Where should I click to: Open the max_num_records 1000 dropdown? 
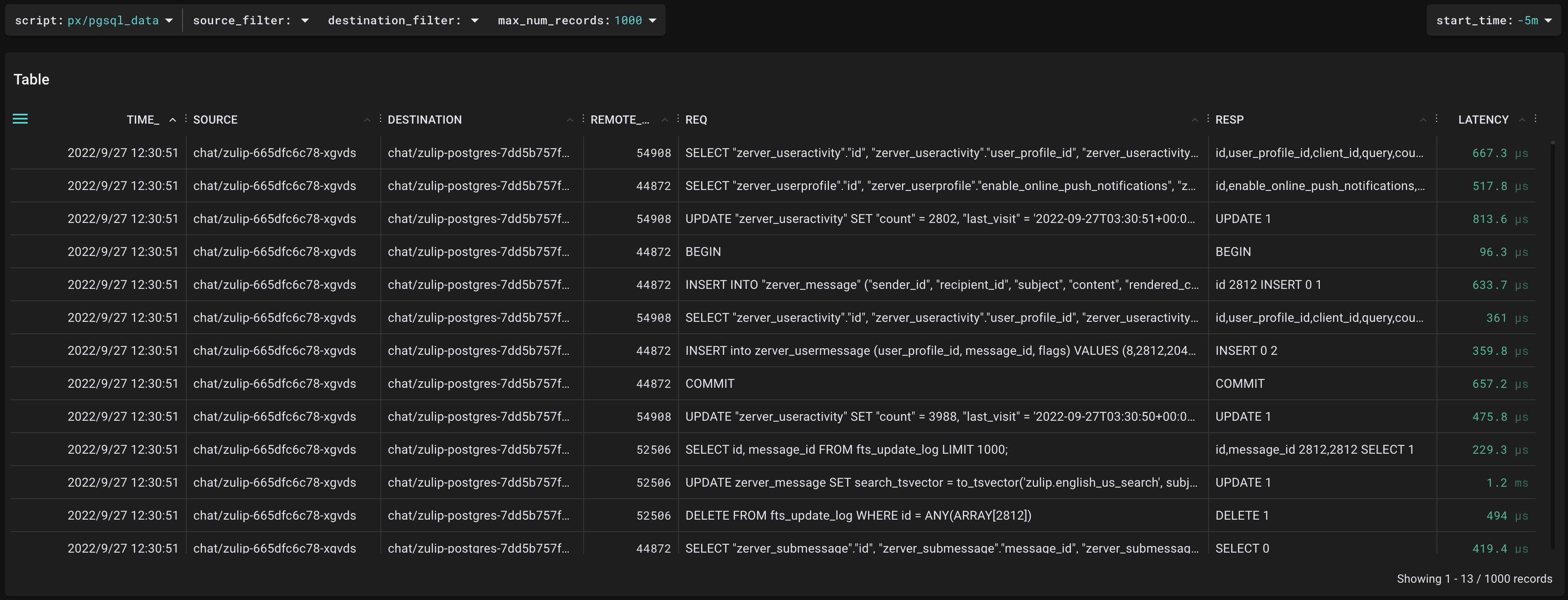(x=577, y=20)
